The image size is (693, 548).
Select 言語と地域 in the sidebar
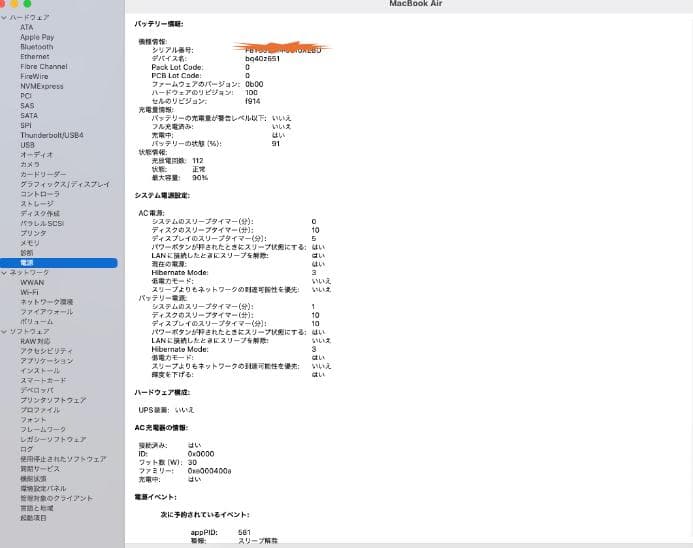[37, 508]
